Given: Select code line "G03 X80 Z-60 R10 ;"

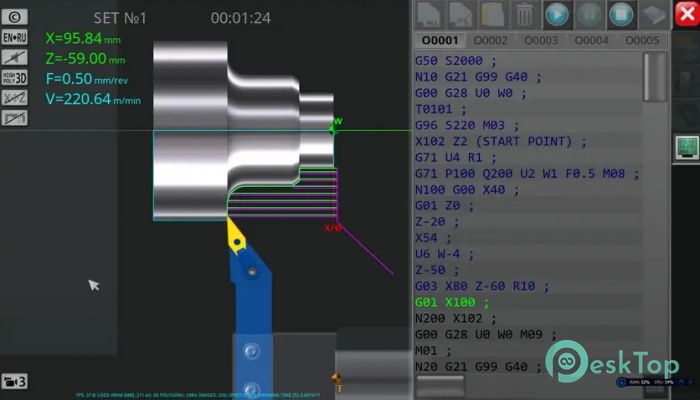Looking at the screenshot, I should click(482, 286).
